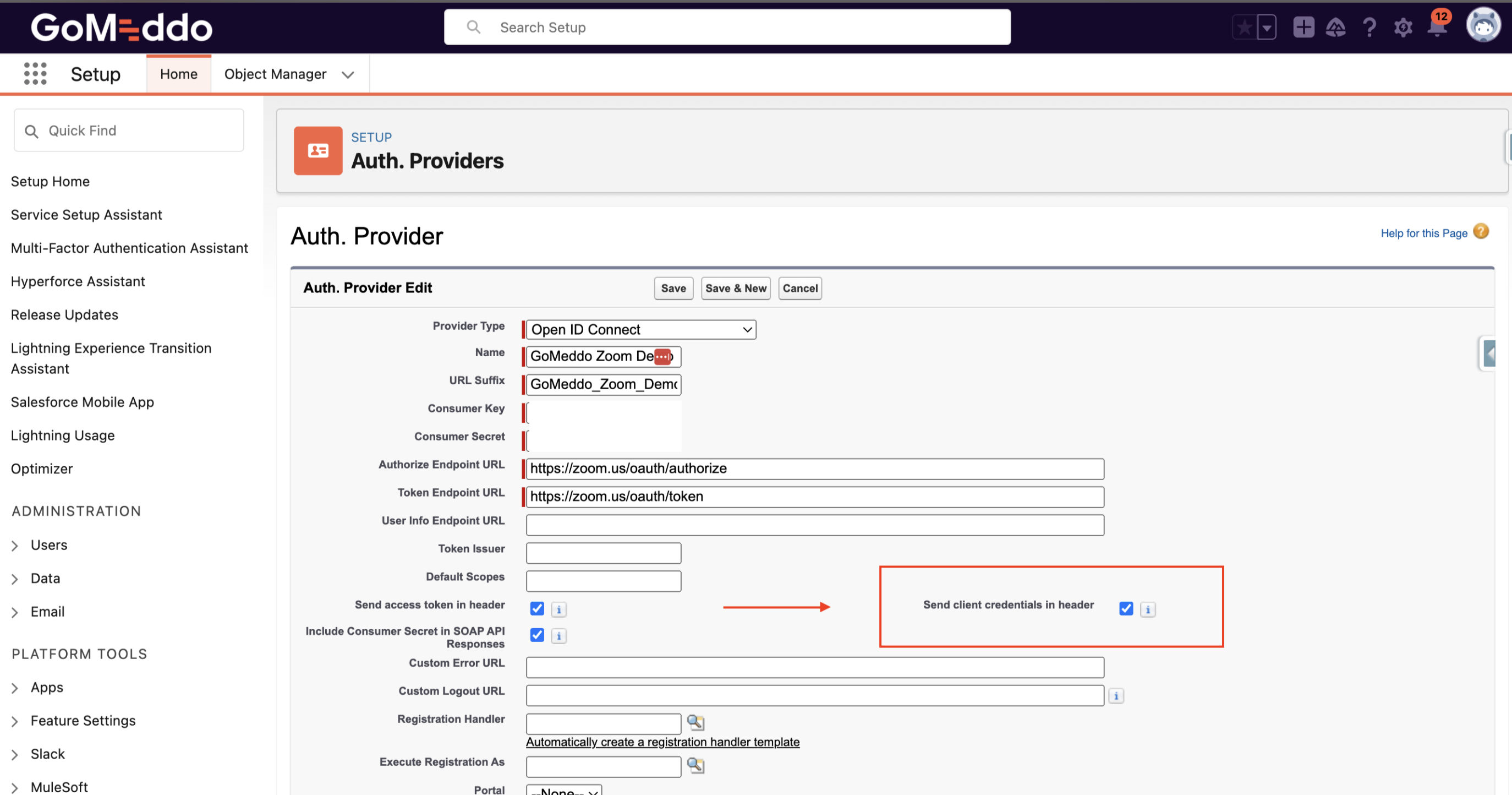
Task: Click the global actions plus icon
Action: coord(1303,28)
